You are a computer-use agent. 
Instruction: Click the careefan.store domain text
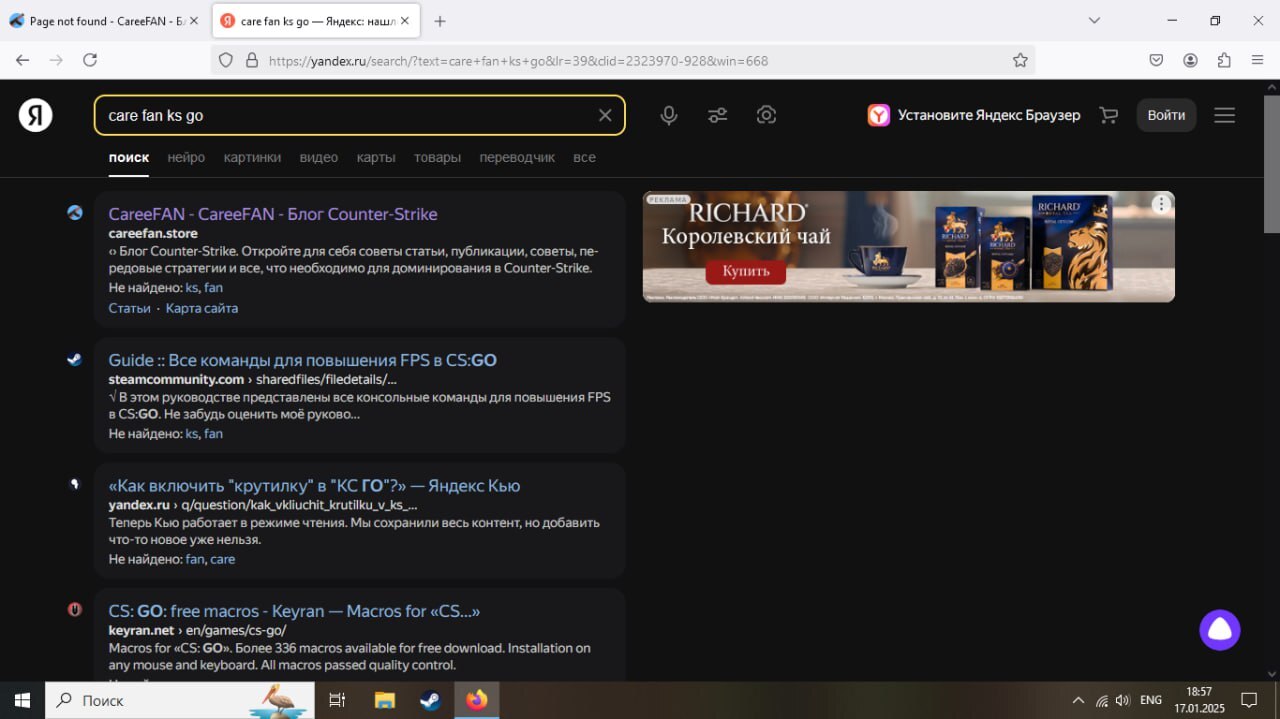(153, 233)
